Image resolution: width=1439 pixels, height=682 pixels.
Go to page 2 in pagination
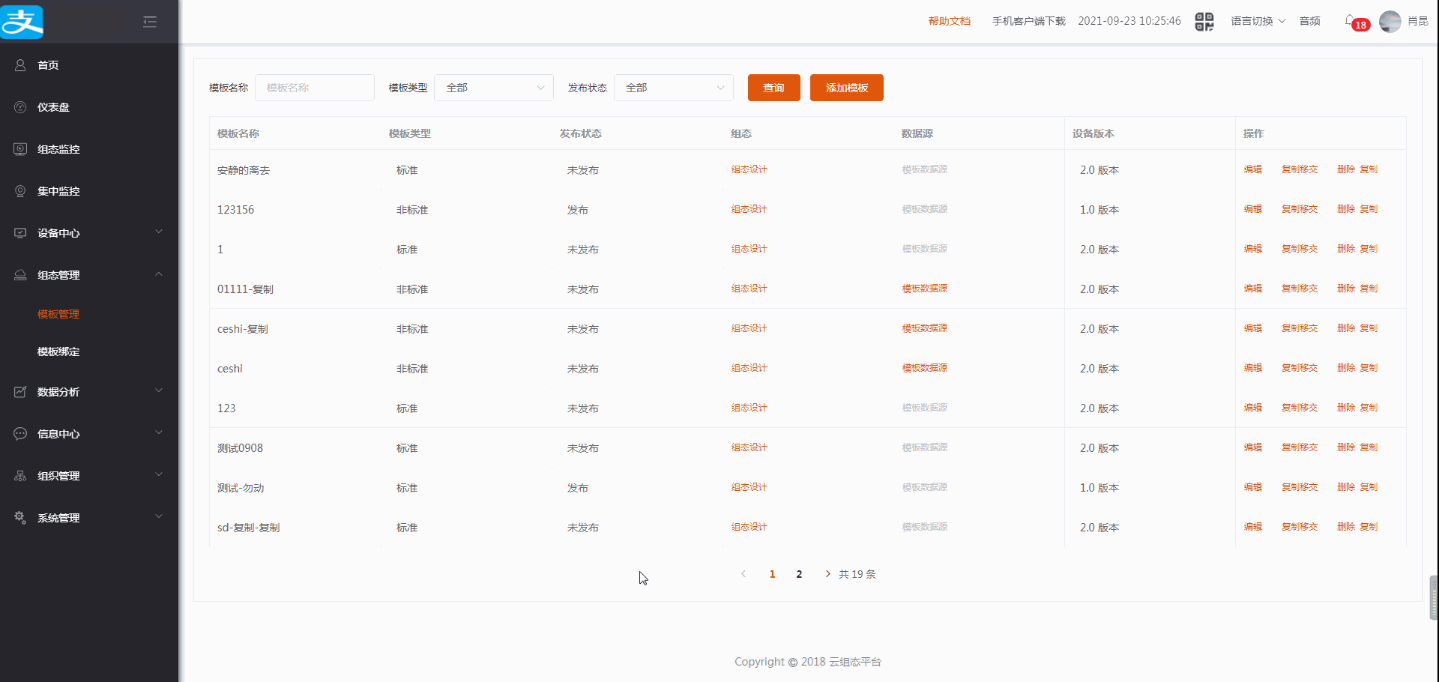[x=799, y=574]
